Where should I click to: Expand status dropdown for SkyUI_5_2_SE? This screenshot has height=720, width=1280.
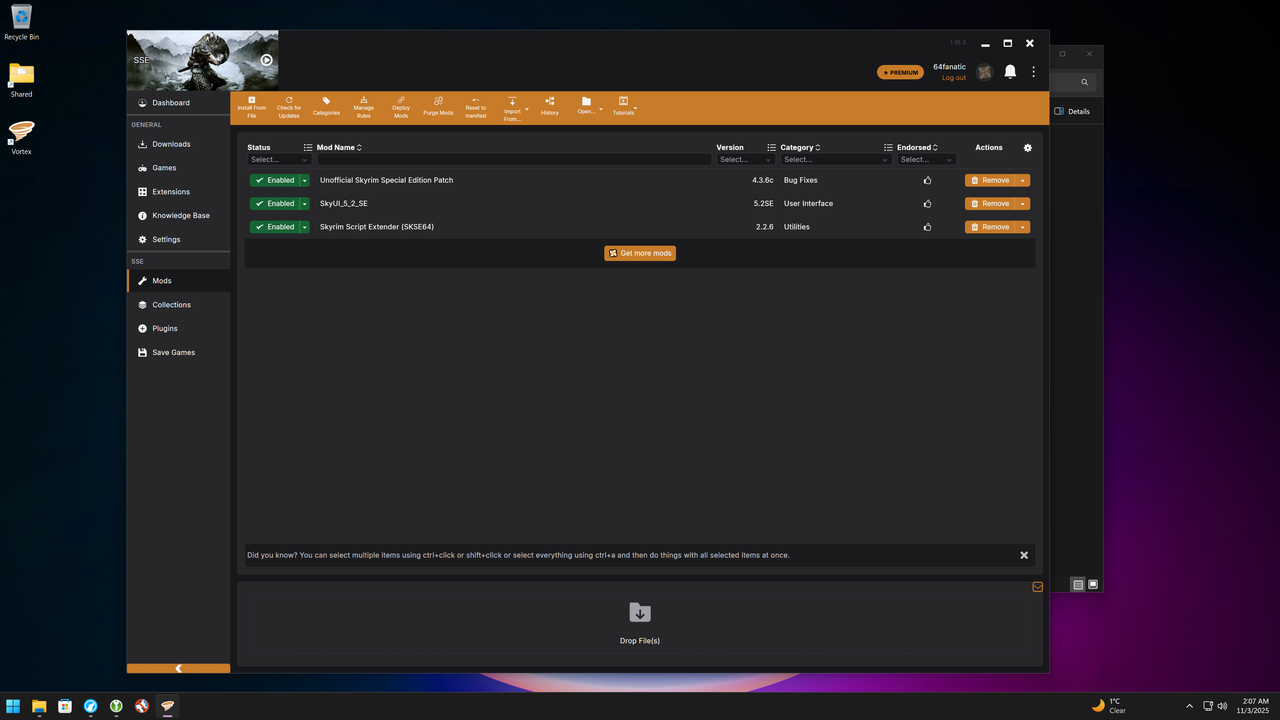(x=304, y=204)
